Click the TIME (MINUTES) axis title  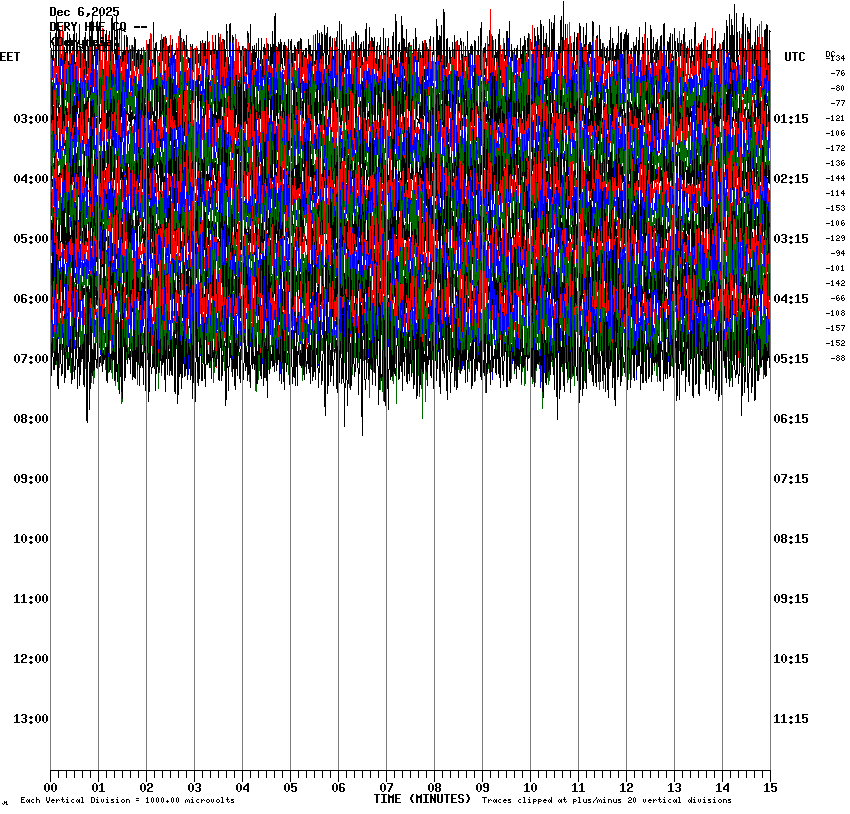pyautogui.click(x=422, y=799)
